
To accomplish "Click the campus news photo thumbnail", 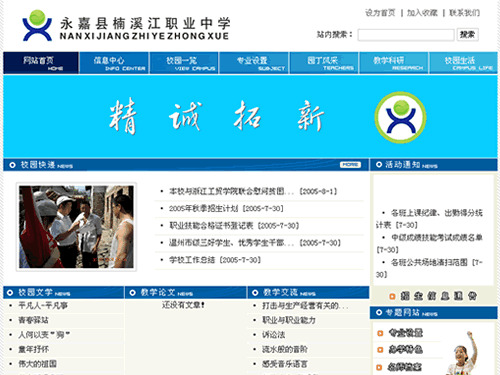I will [x=76, y=227].
